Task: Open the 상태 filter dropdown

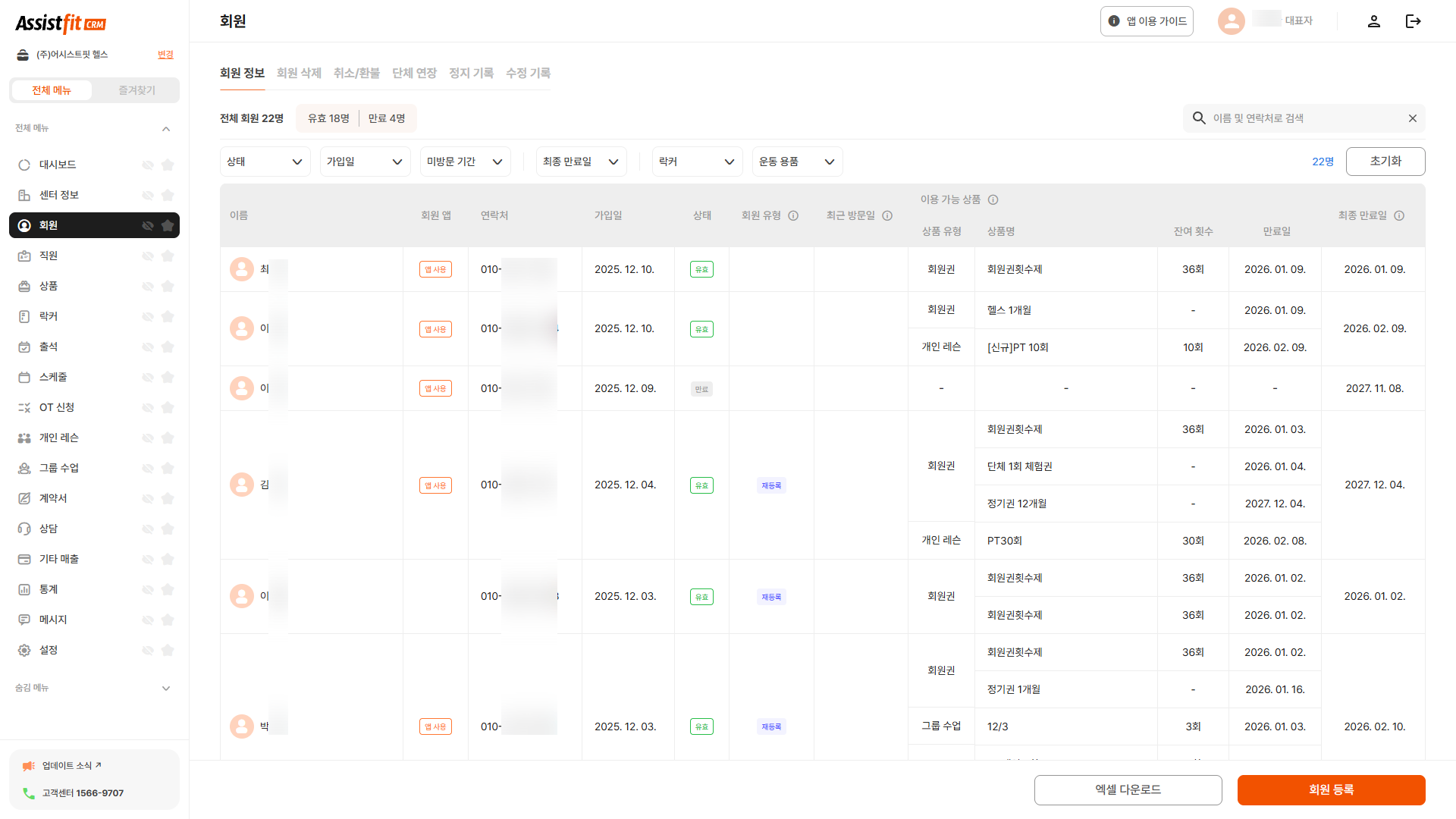Action: (x=265, y=161)
